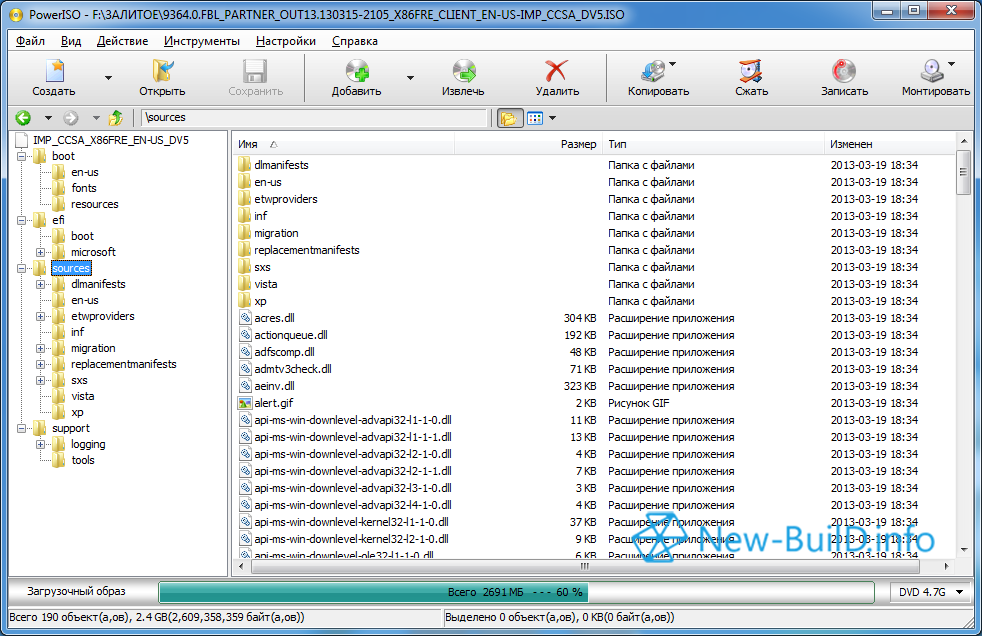The width and height of the screenshot is (982, 636).
Task: Sort by the Размер column header
Action: (528, 144)
